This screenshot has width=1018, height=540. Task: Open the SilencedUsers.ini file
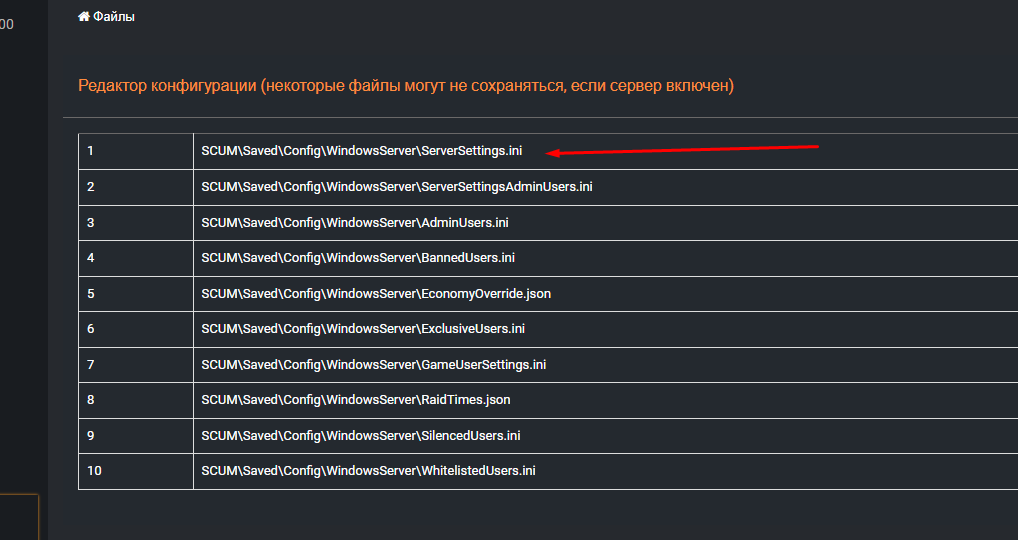[361, 436]
